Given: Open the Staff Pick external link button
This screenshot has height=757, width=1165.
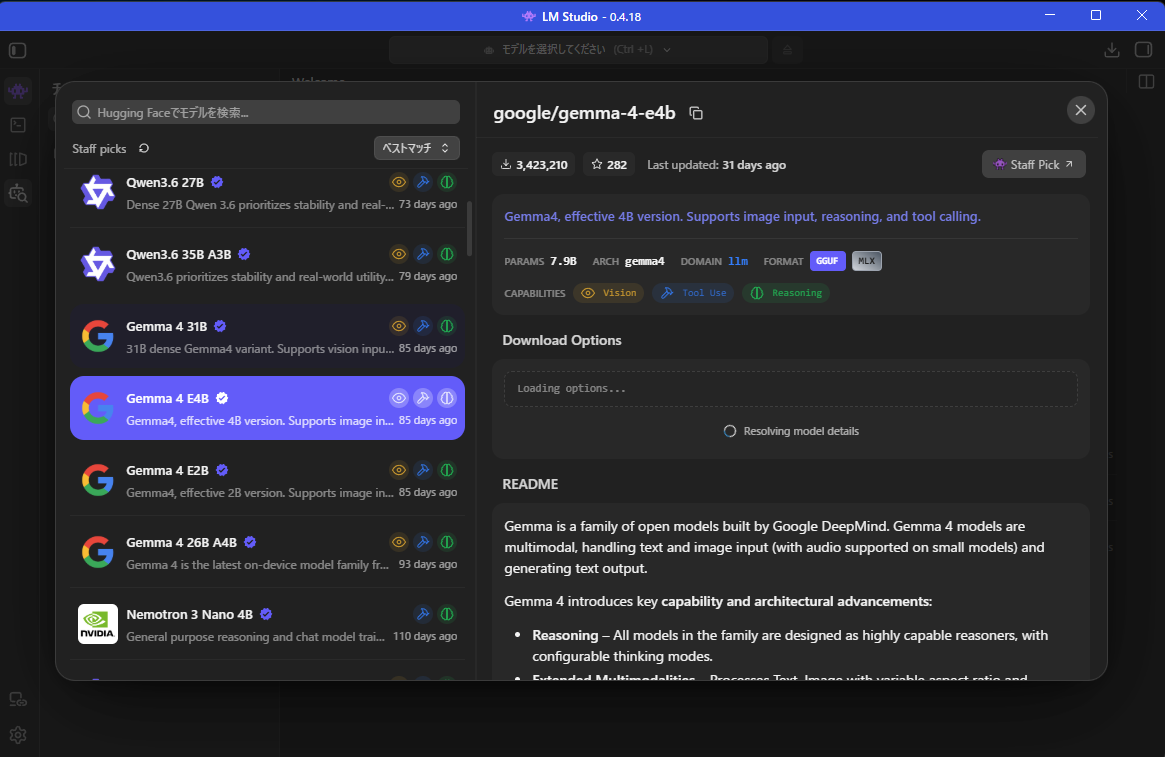Looking at the screenshot, I should [x=1033, y=164].
